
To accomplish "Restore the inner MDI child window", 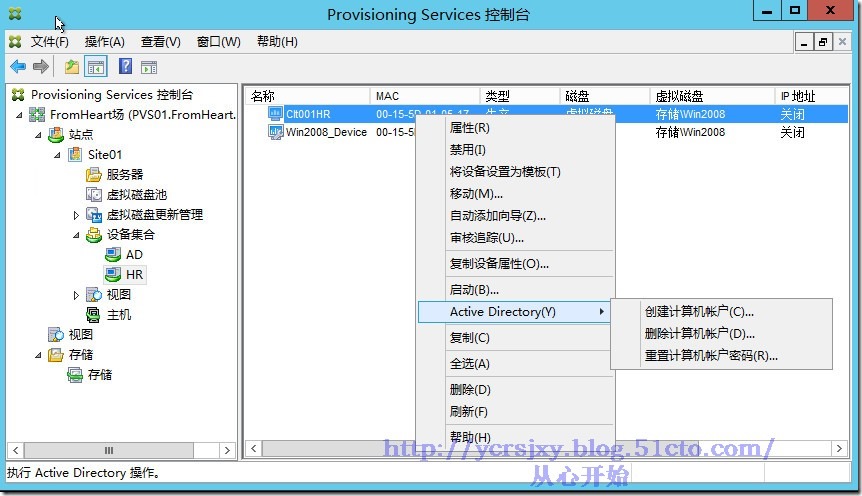I will coord(822,42).
